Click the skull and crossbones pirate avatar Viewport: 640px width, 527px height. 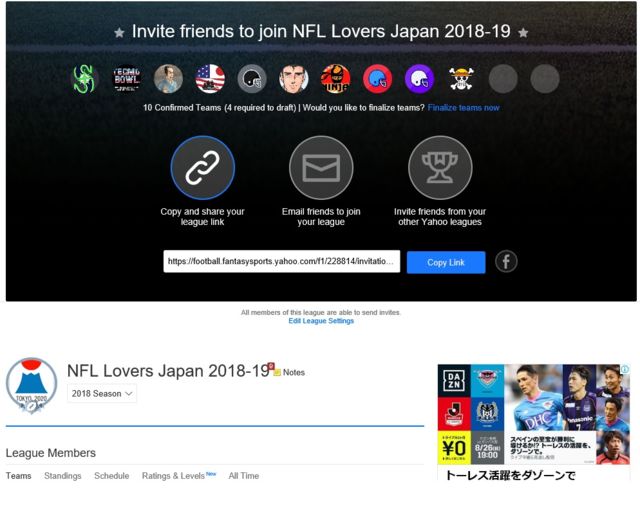tap(461, 79)
